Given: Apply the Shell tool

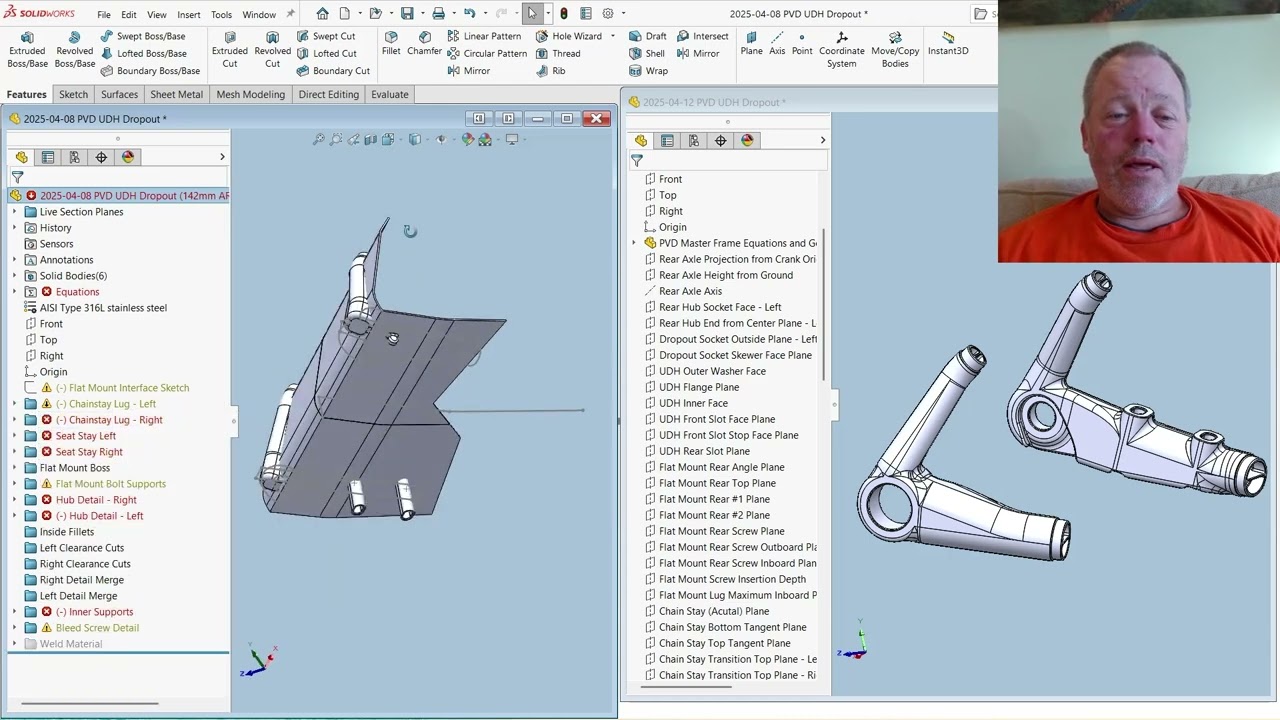Looking at the screenshot, I should [x=647, y=53].
